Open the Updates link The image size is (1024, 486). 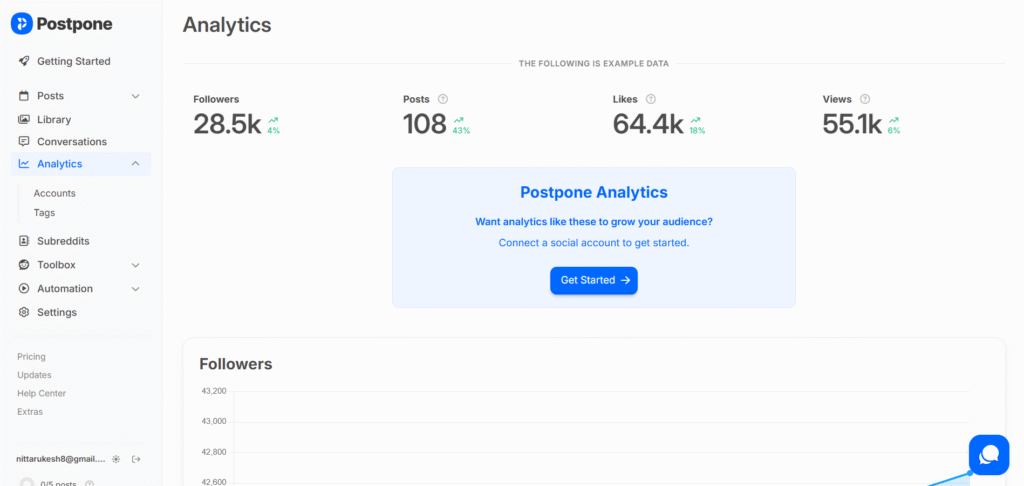point(35,375)
